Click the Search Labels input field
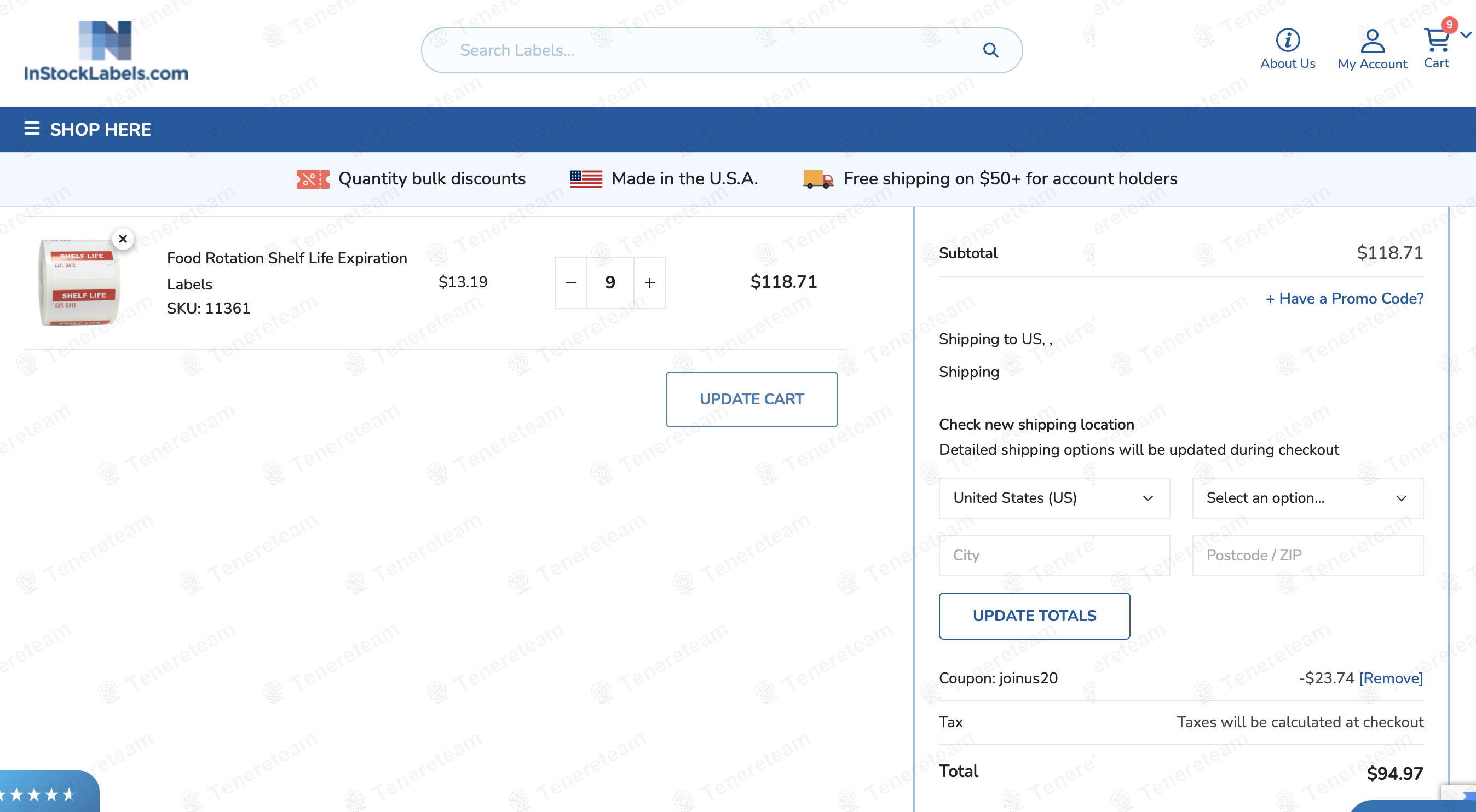Viewport: 1476px width, 812px height. (722, 50)
